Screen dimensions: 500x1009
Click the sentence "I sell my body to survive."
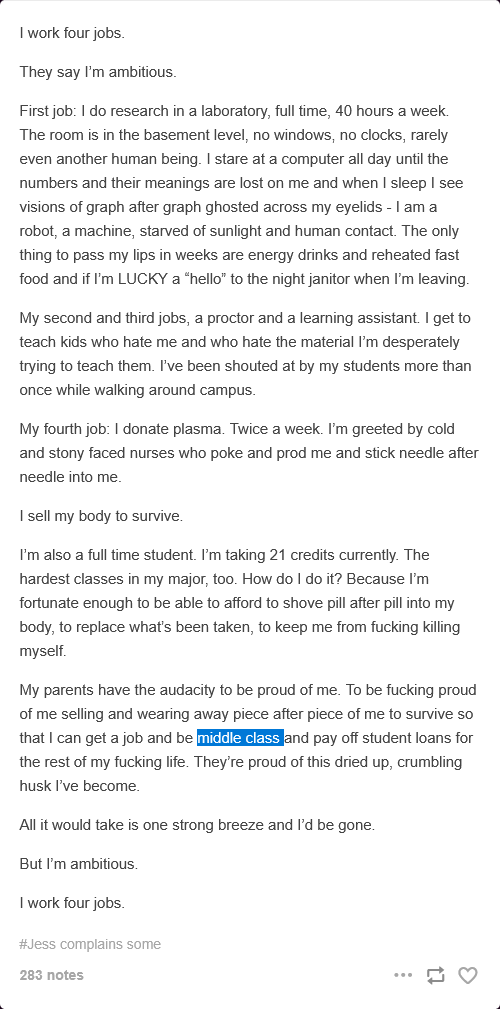pyautogui.click(x=101, y=516)
